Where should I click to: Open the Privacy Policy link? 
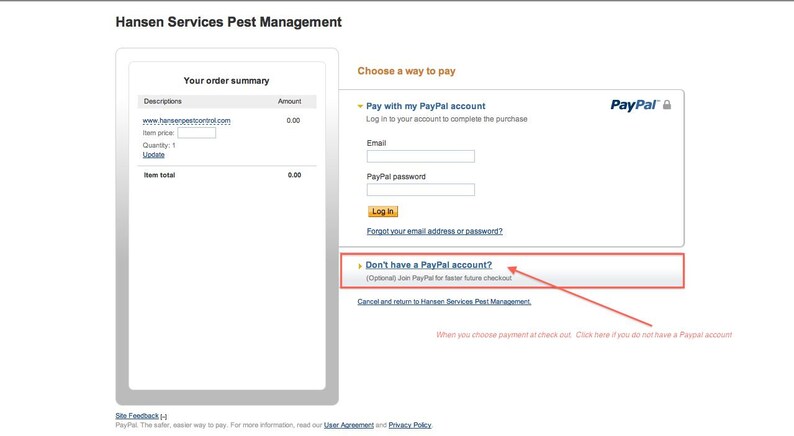pyautogui.click(x=410, y=425)
